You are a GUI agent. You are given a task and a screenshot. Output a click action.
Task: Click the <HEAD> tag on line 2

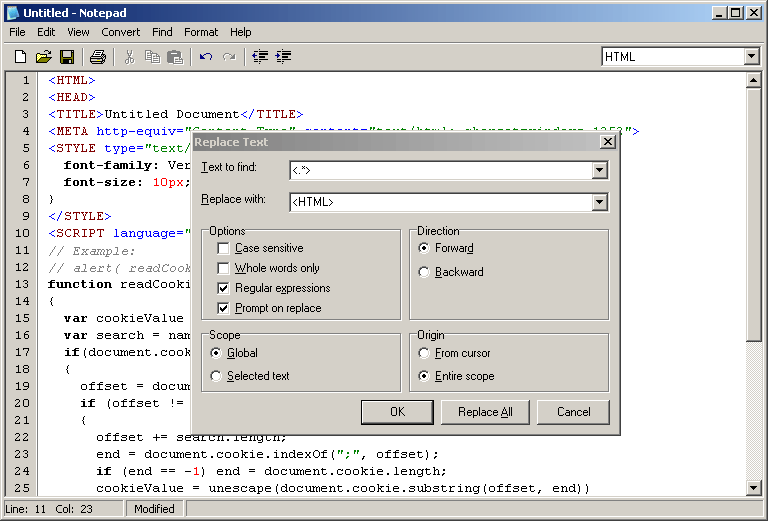pos(72,97)
